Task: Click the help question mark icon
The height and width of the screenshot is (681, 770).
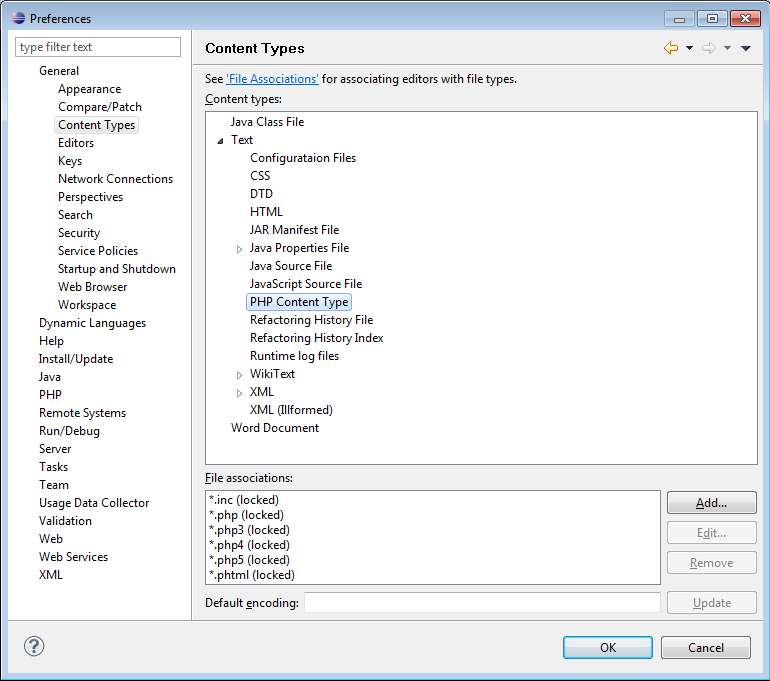Action: tap(34, 647)
